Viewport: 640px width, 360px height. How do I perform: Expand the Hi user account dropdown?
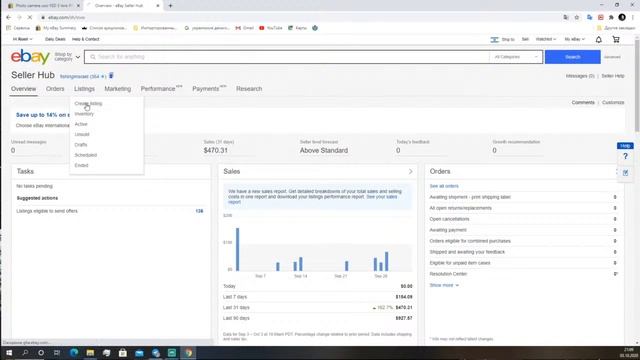tap(22, 39)
